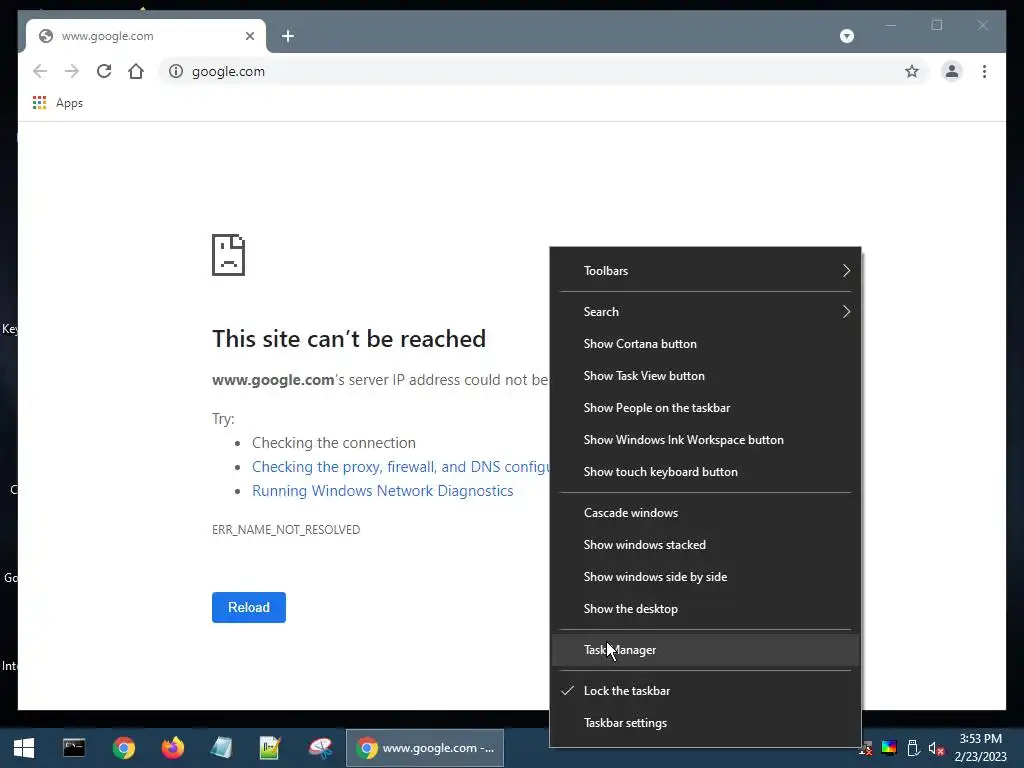Click the ERR_NAME_NOT_RESOLVED text

tap(286, 530)
